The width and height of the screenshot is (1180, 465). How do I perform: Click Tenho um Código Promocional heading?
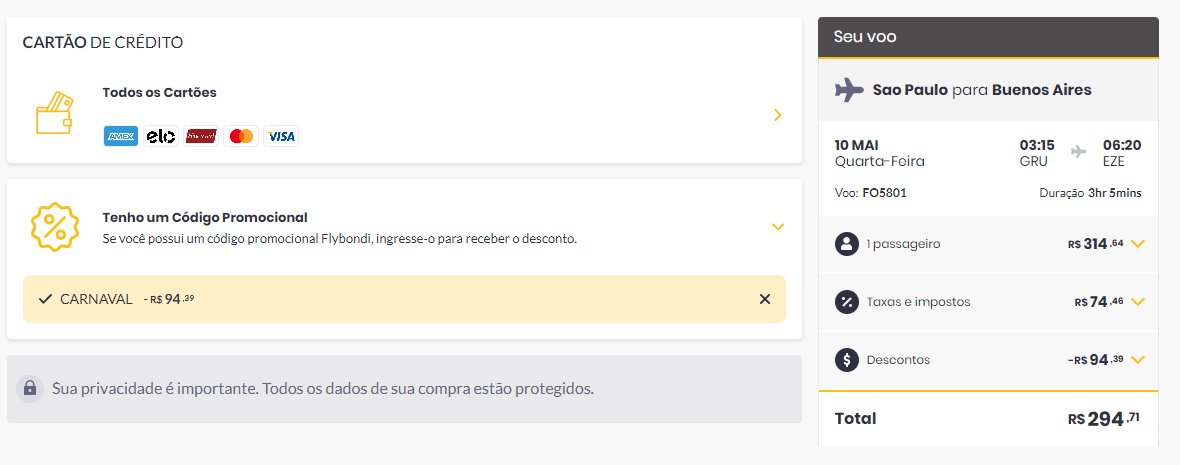[x=205, y=217]
